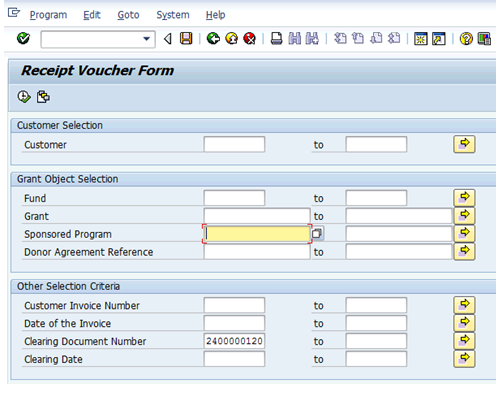Click the Find Next binoculars icon
The width and height of the screenshot is (496, 398).
point(312,39)
